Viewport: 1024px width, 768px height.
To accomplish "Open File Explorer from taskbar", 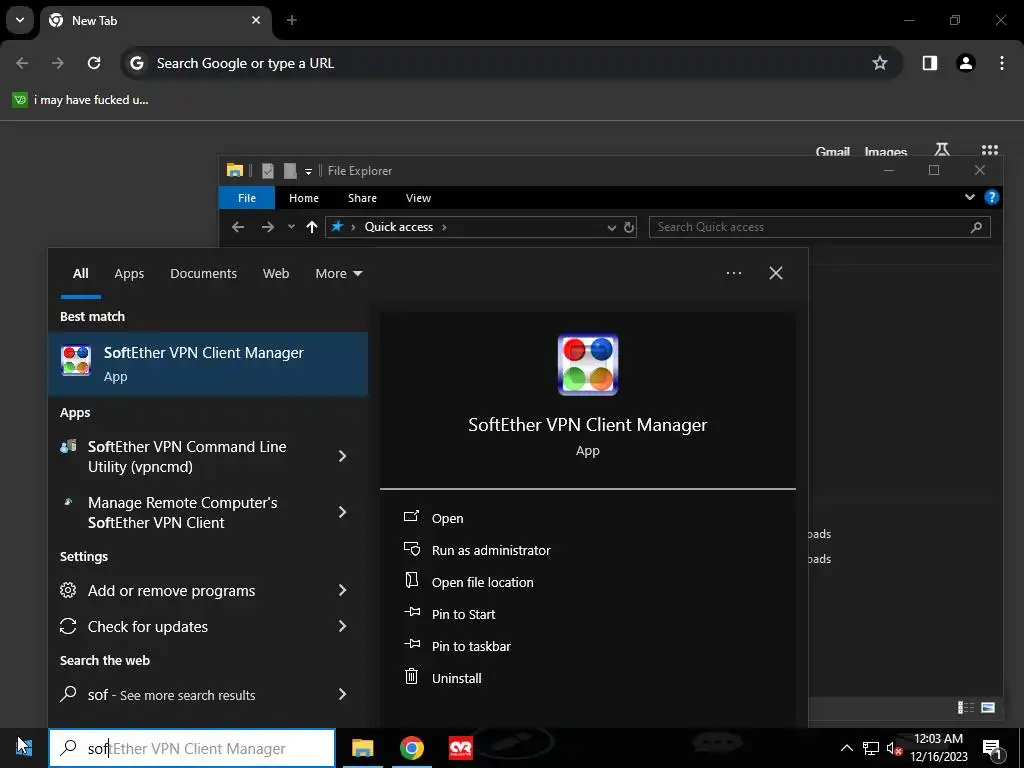I will (362, 748).
